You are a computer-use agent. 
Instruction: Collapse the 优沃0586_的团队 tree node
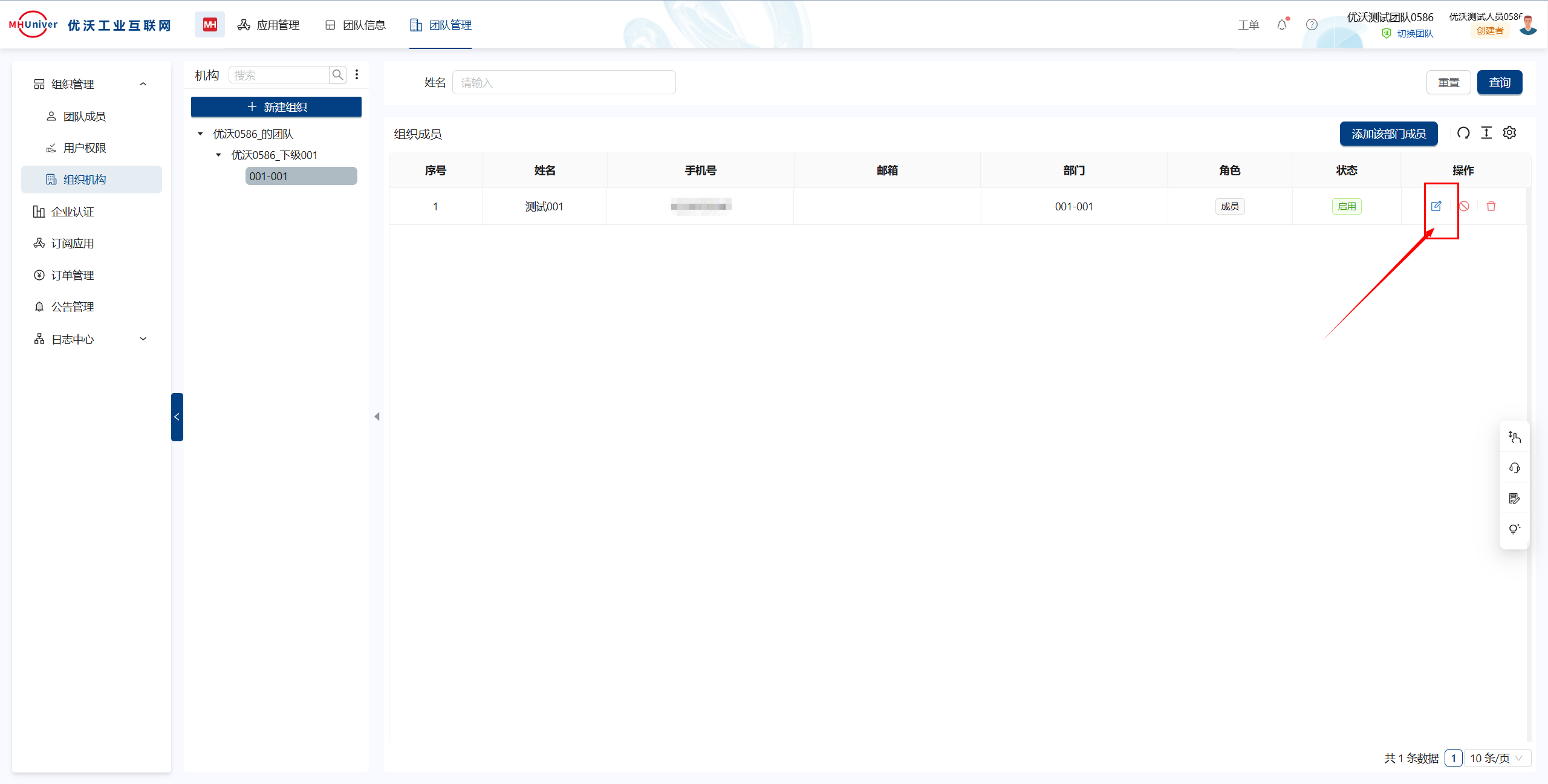[200, 134]
